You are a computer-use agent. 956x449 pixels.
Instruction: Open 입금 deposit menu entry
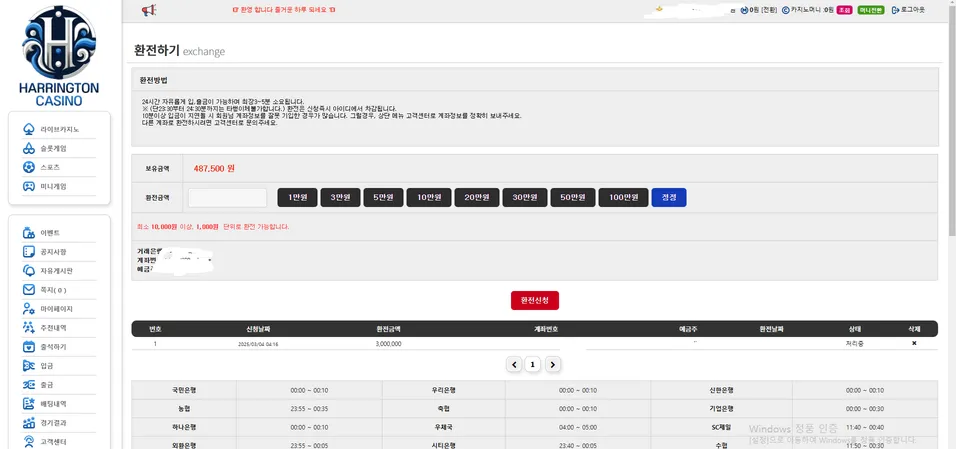point(46,366)
